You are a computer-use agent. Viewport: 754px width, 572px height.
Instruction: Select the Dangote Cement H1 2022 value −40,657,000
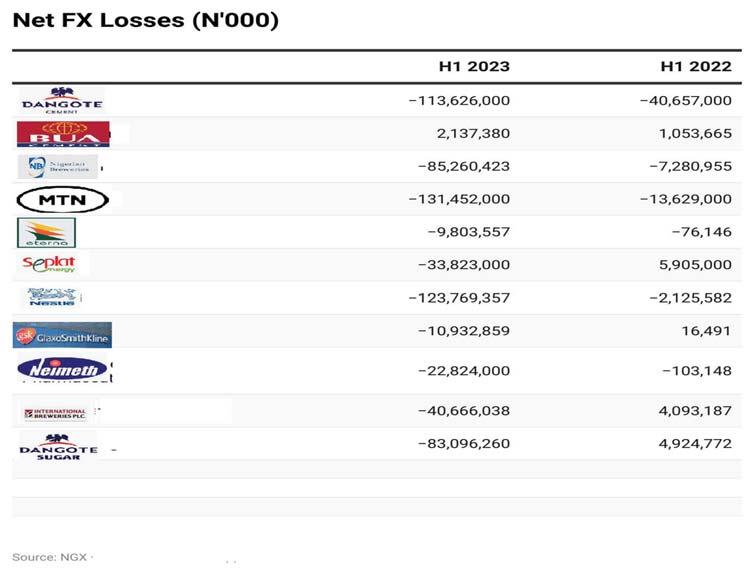coord(685,100)
